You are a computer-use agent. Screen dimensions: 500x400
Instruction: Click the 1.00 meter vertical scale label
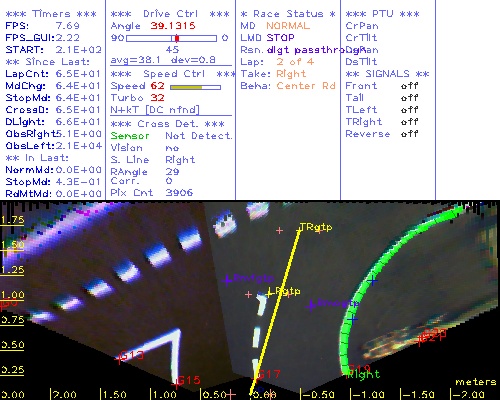click(x=12, y=295)
